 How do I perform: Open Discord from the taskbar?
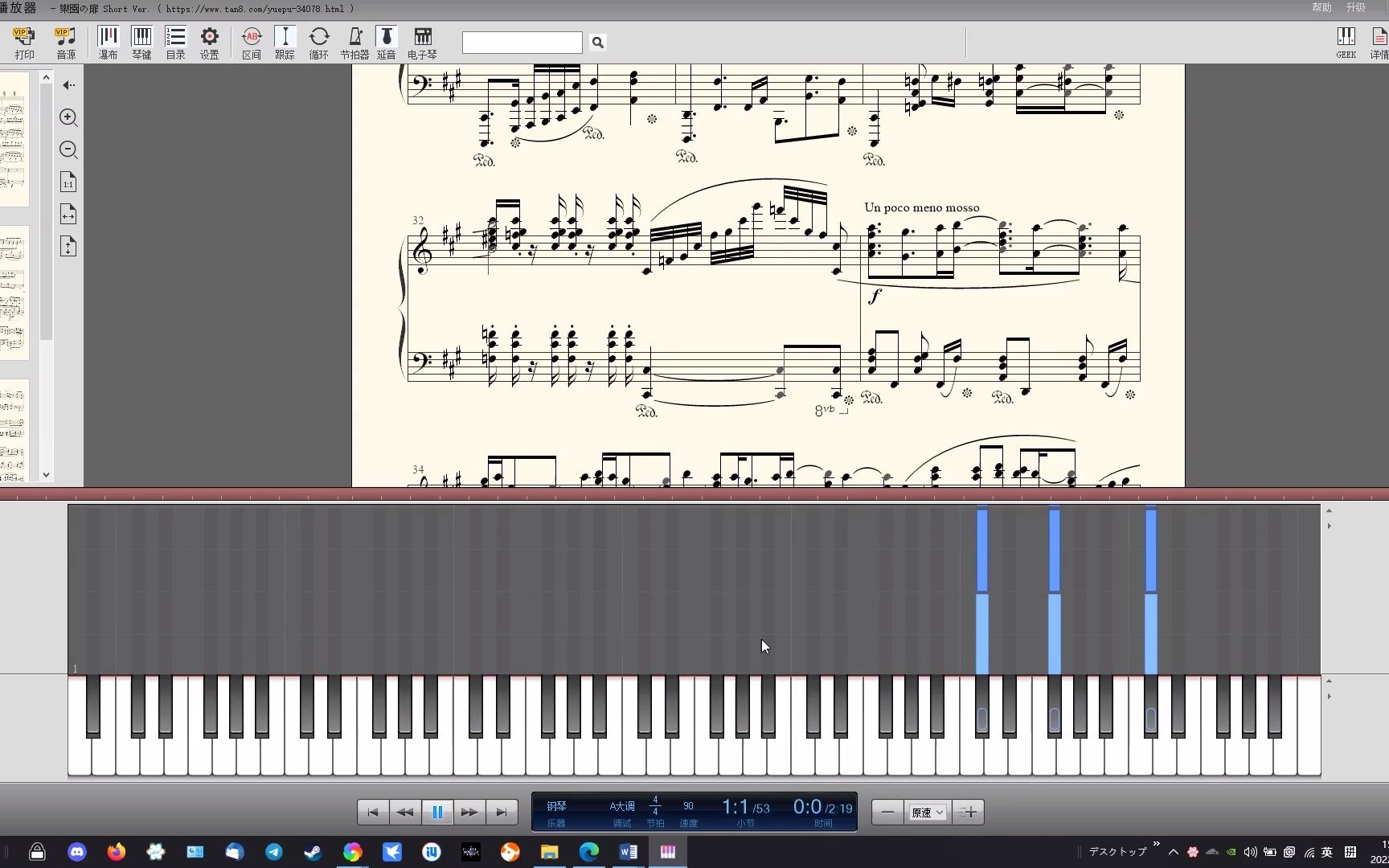[x=77, y=852]
